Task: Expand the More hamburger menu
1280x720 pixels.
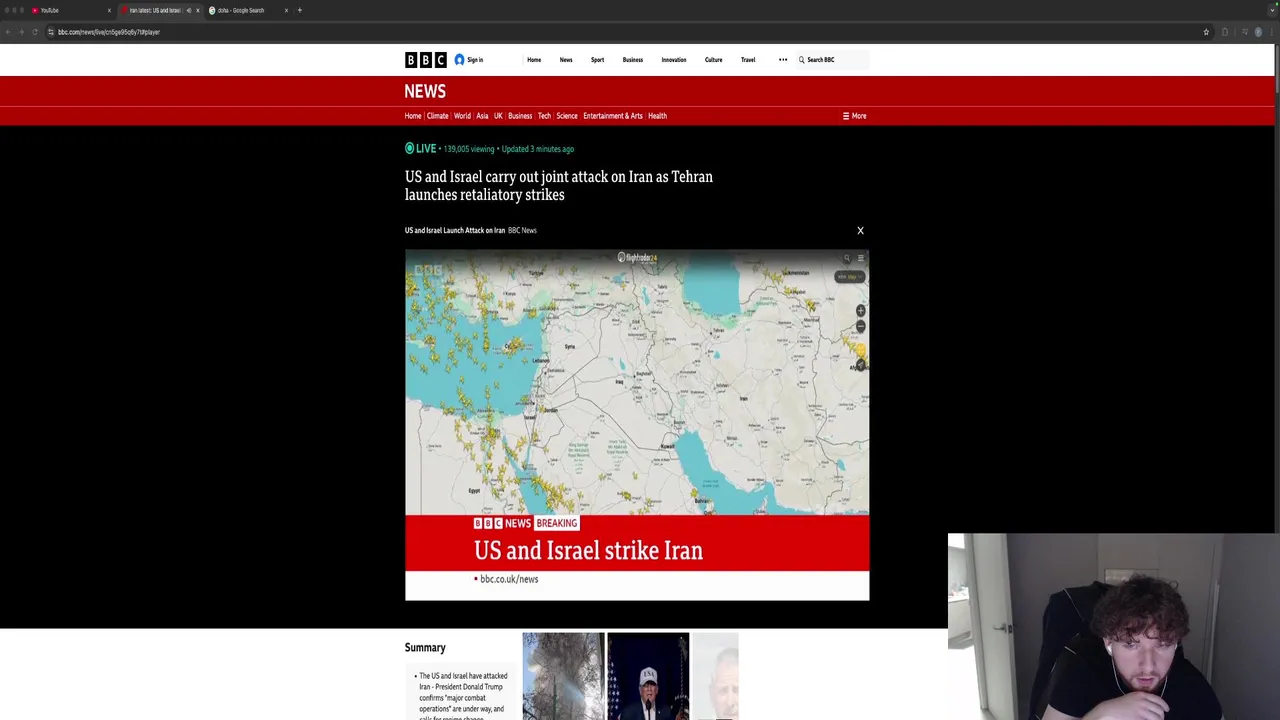Action: click(854, 116)
